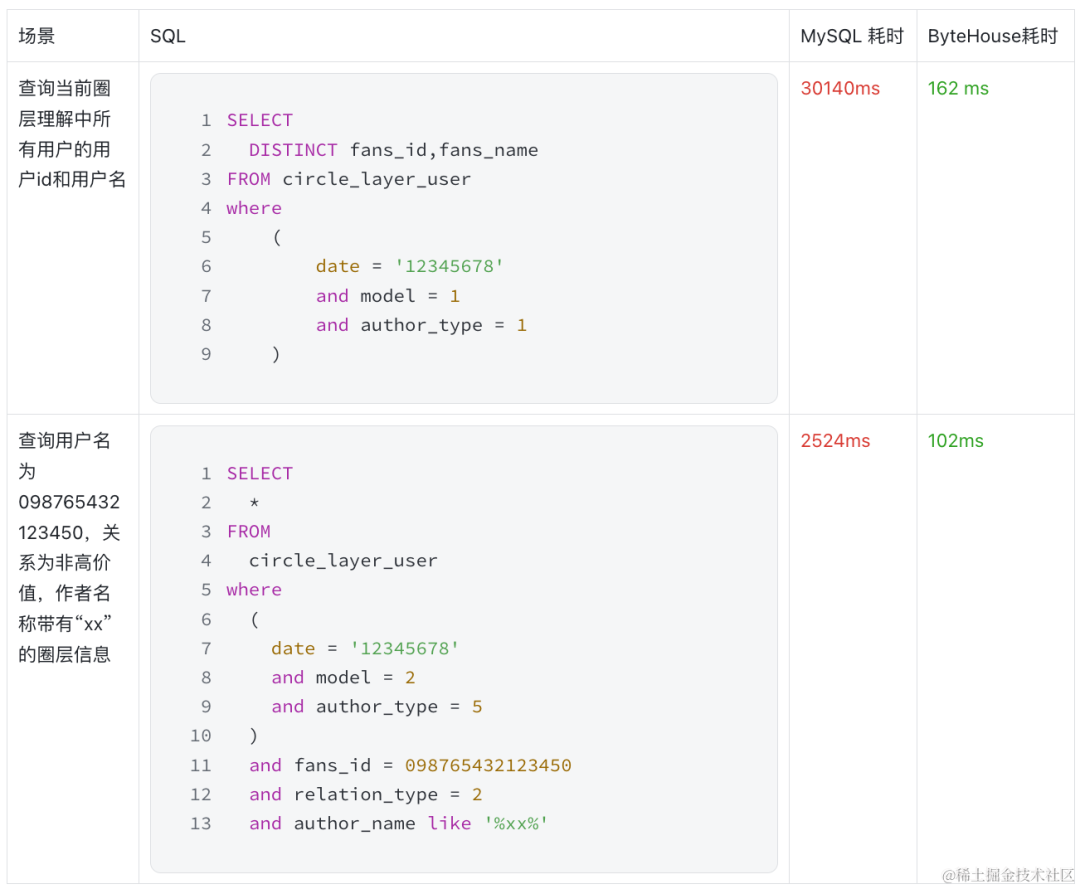Click the fans_id = 098765432123450 condition line
1080x889 pixels.
click(410, 765)
